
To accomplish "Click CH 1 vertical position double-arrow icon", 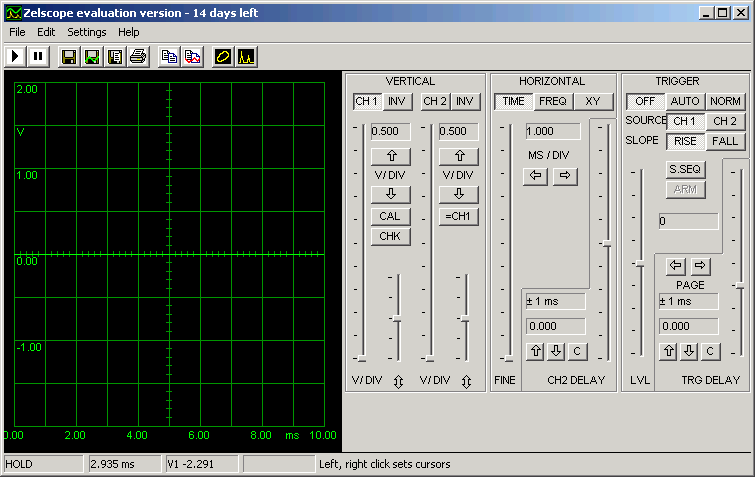I will (398, 381).
